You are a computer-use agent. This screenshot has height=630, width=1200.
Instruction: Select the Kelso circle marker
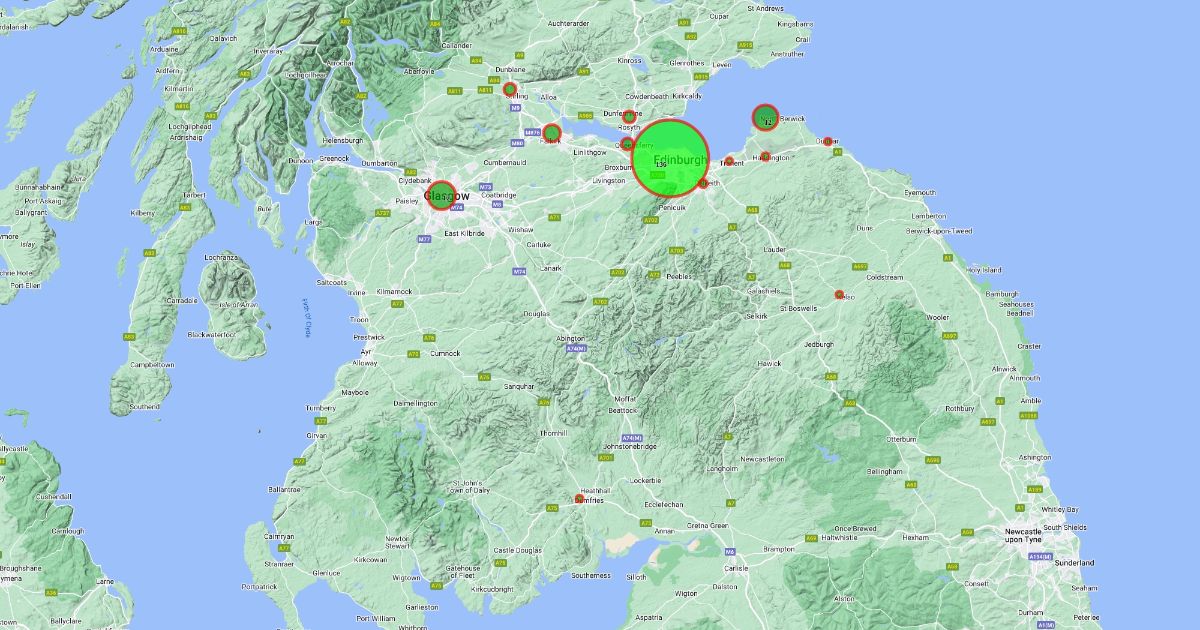(839, 294)
